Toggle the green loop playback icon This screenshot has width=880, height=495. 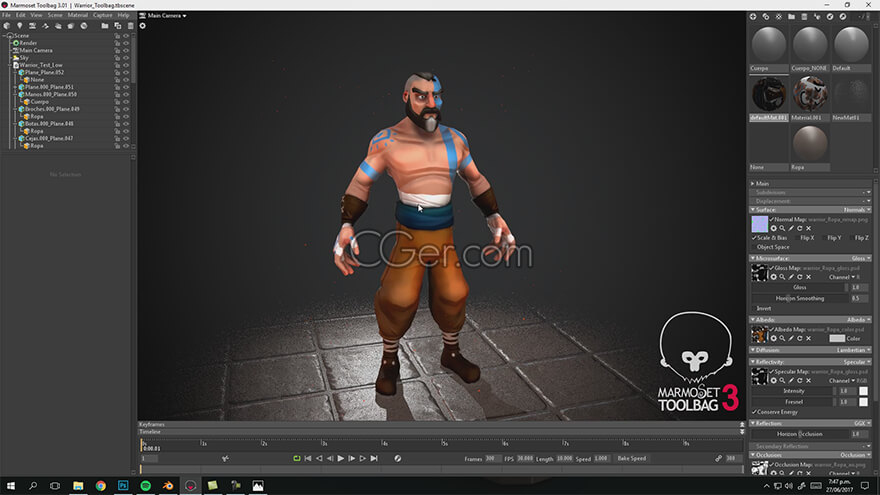click(x=296, y=459)
